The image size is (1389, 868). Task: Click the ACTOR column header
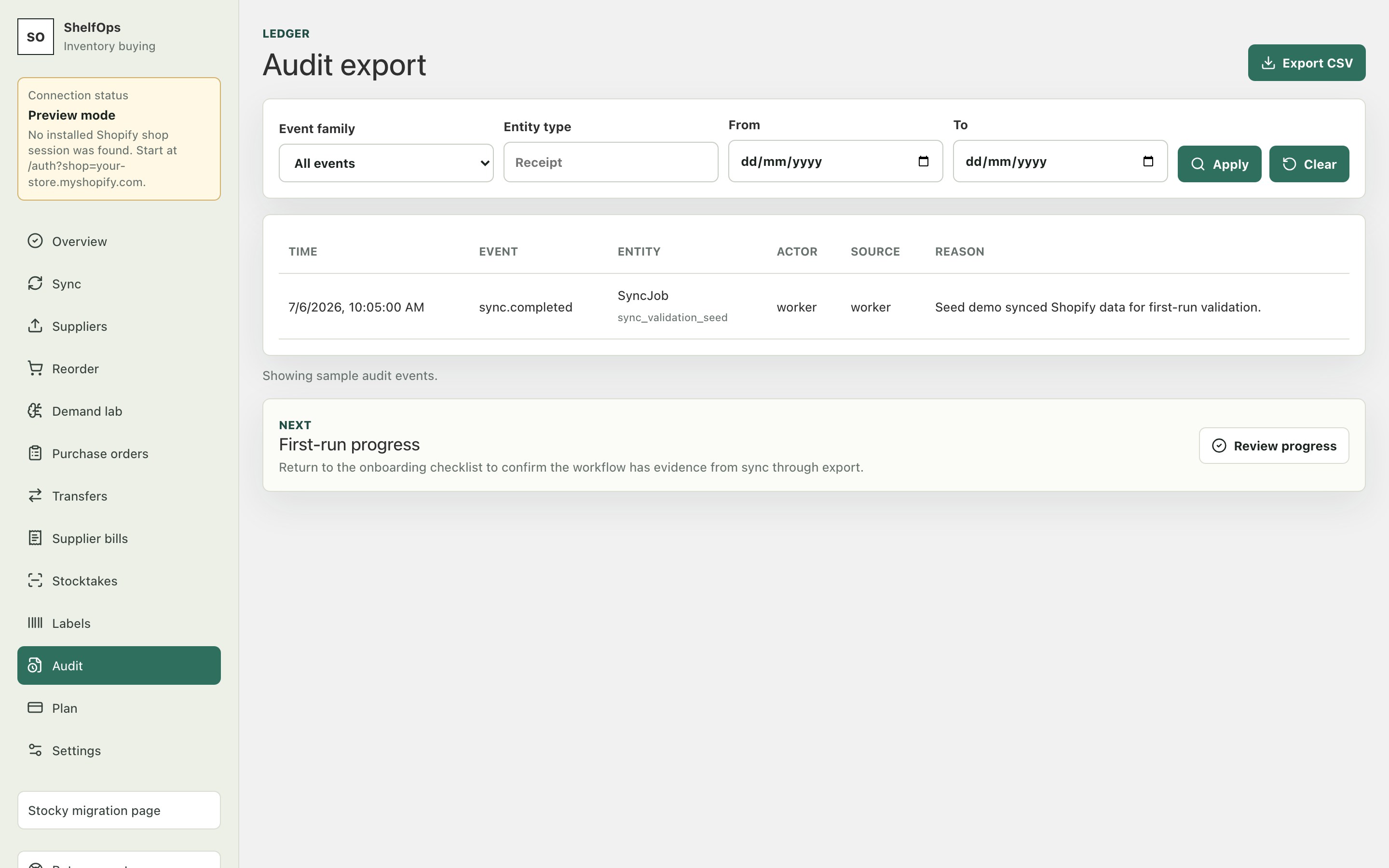pos(797,251)
